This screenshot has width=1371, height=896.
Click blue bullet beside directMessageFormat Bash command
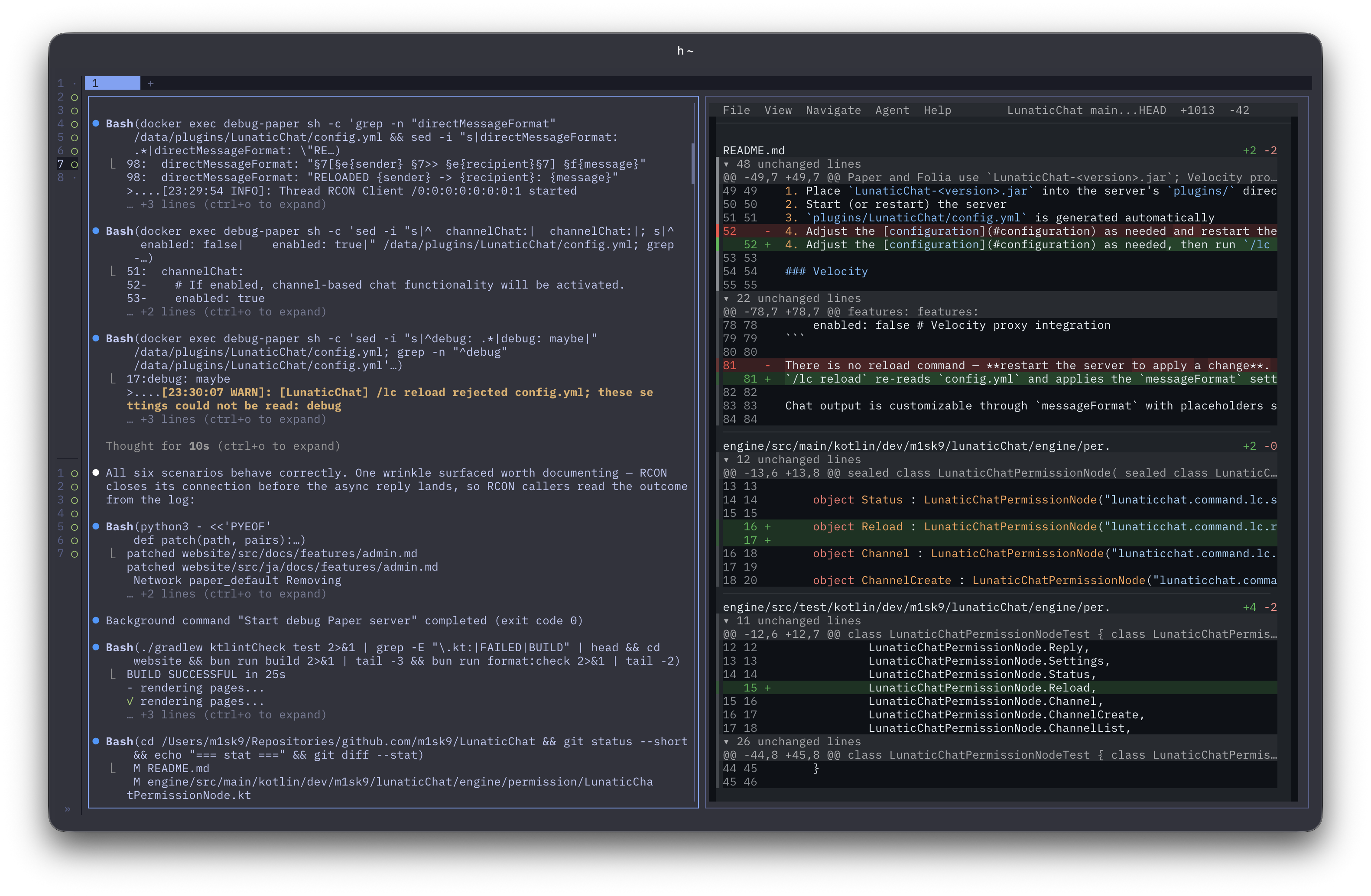pos(96,123)
